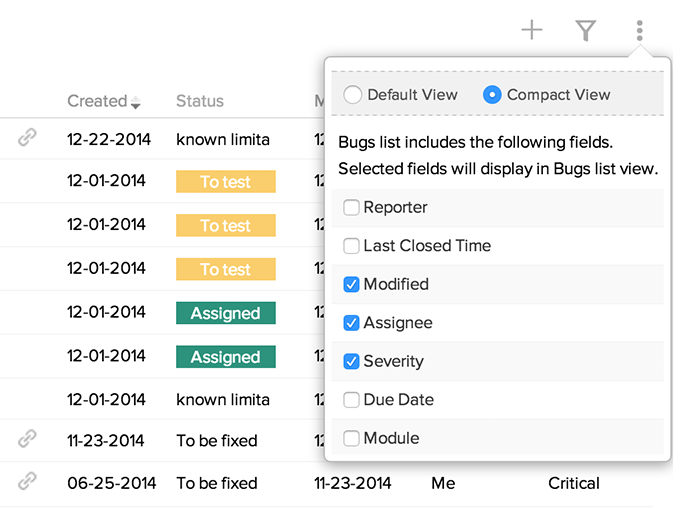Uncheck the Severity field checkbox
This screenshot has width=680, height=508.
click(351, 362)
